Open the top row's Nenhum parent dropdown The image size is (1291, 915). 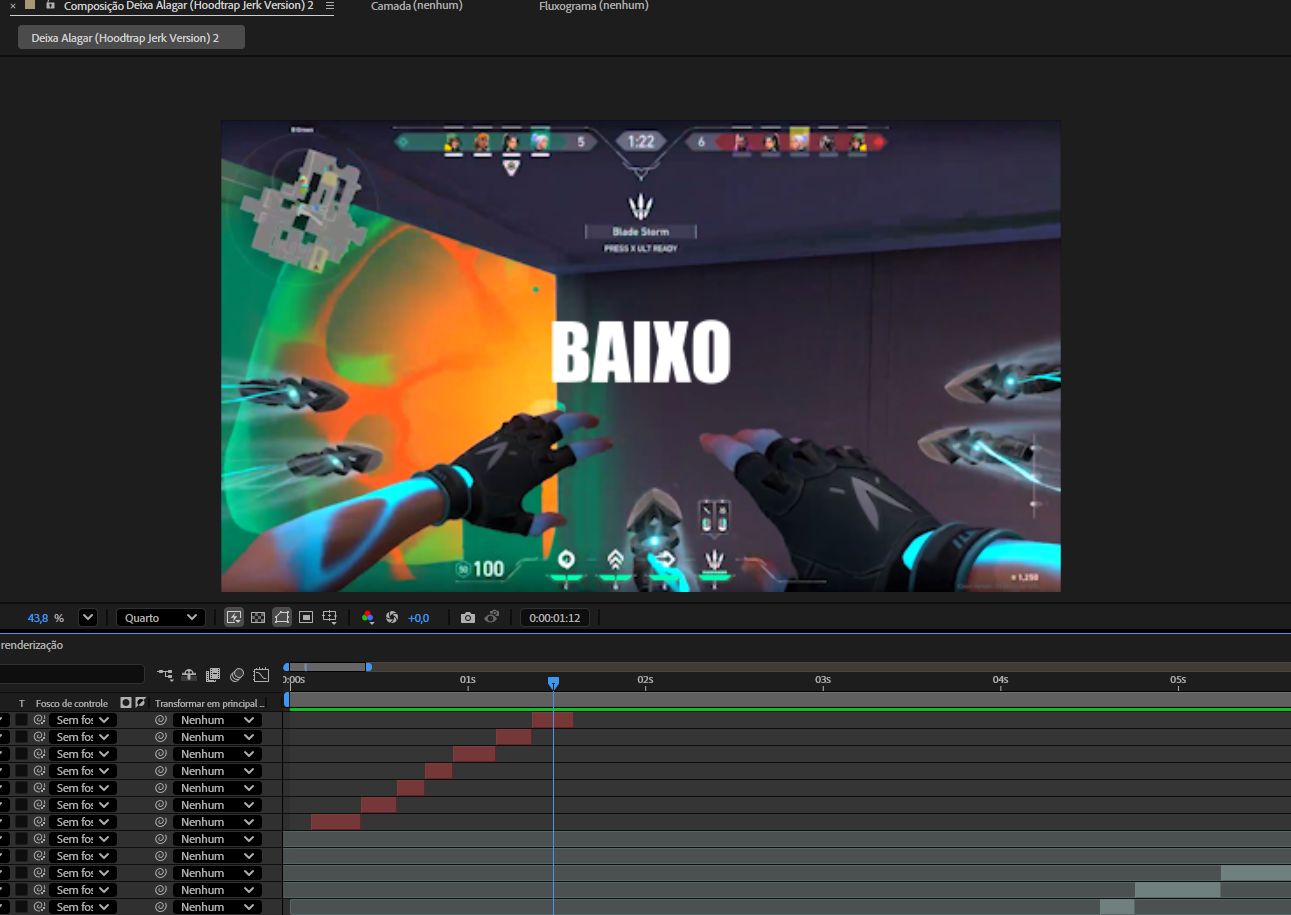217,720
